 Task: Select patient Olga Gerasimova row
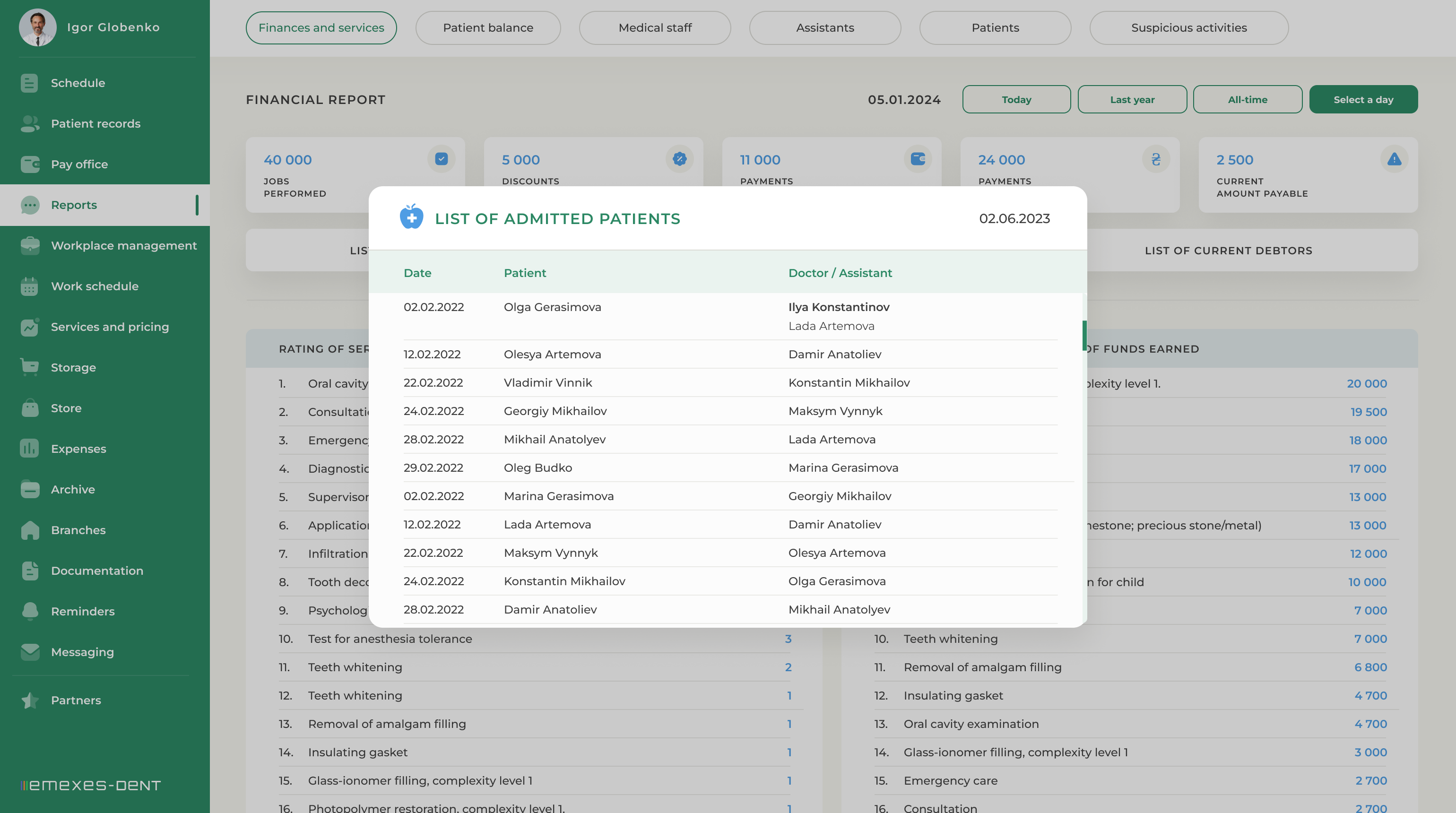coord(730,316)
